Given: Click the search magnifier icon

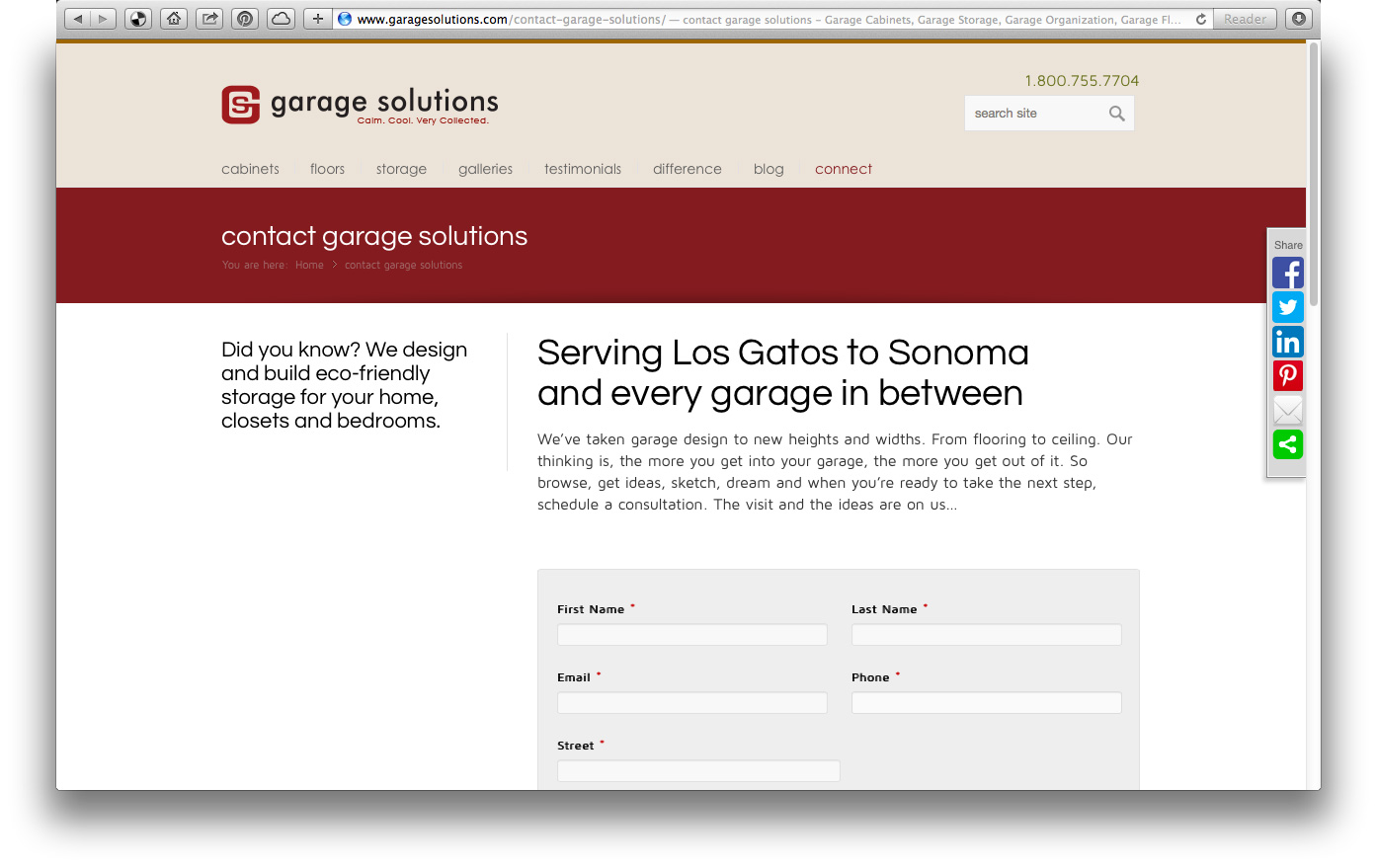Looking at the screenshot, I should click(1117, 114).
